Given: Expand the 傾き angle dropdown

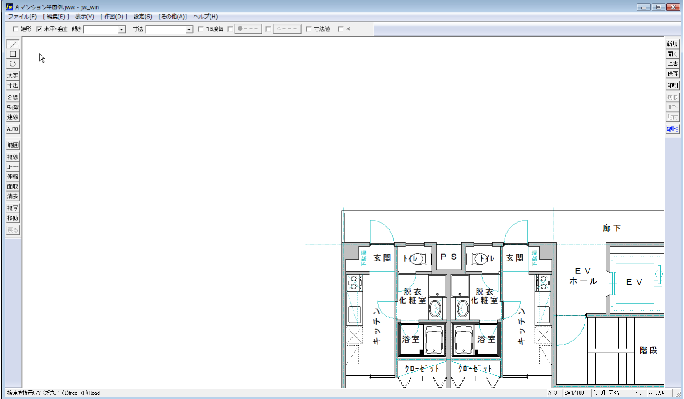Looking at the screenshot, I should pos(122,29).
